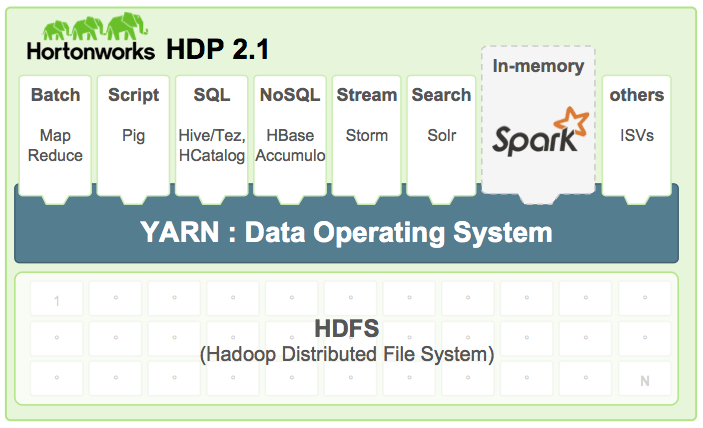Image resolution: width=703 pixels, height=428 pixels.
Task: Pick HBase Accumulo under NoSQL
Action: pyautogui.click(x=289, y=145)
